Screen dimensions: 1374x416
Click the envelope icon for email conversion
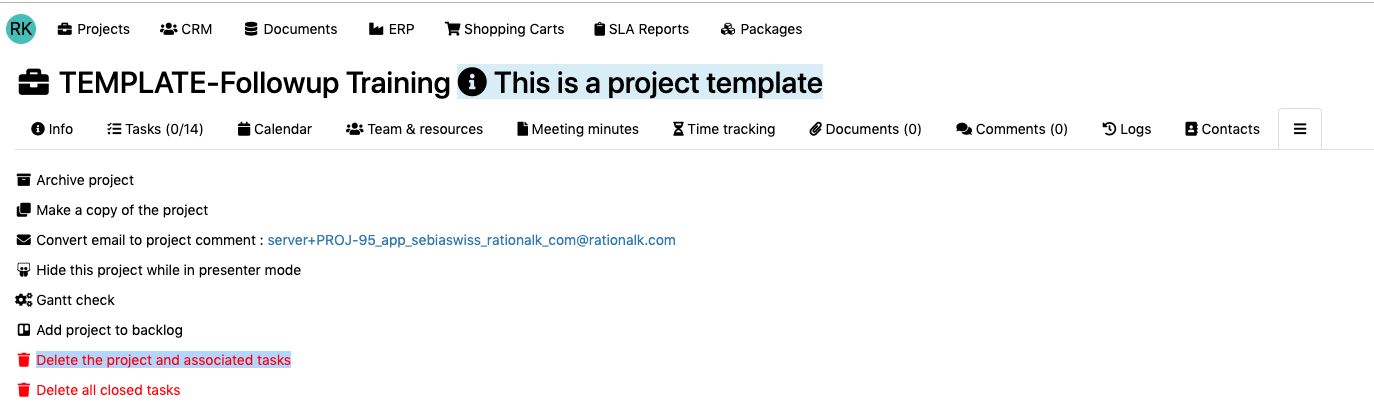[x=24, y=240]
